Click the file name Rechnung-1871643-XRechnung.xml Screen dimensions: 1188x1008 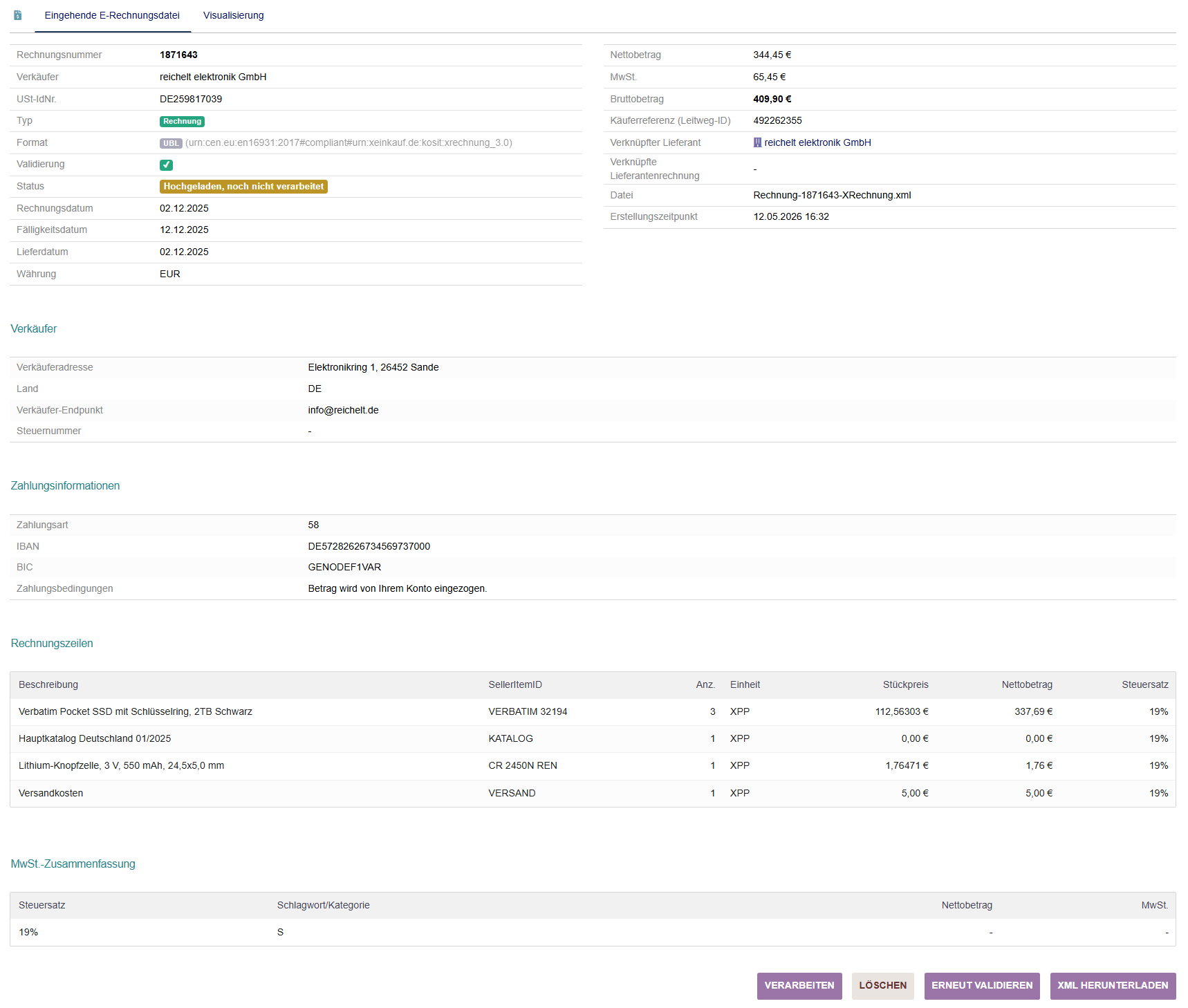[x=832, y=195]
